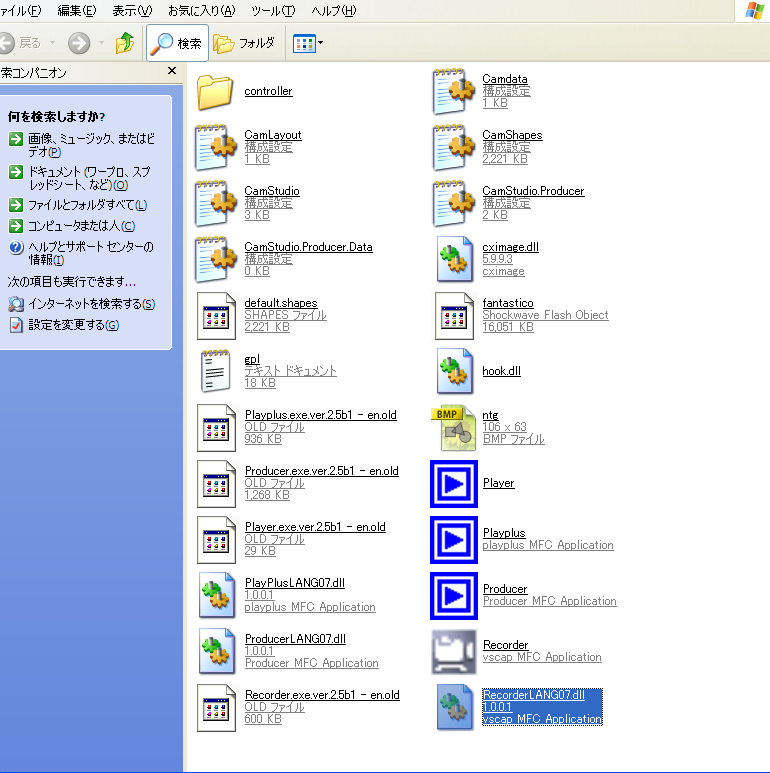Select the default.shapes file icon
This screenshot has width=770, height=773.
216,316
